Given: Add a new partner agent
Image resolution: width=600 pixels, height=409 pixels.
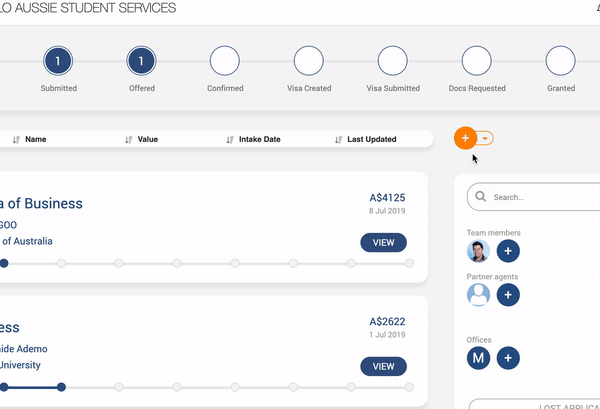Looking at the screenshot, I should (508, 294).
